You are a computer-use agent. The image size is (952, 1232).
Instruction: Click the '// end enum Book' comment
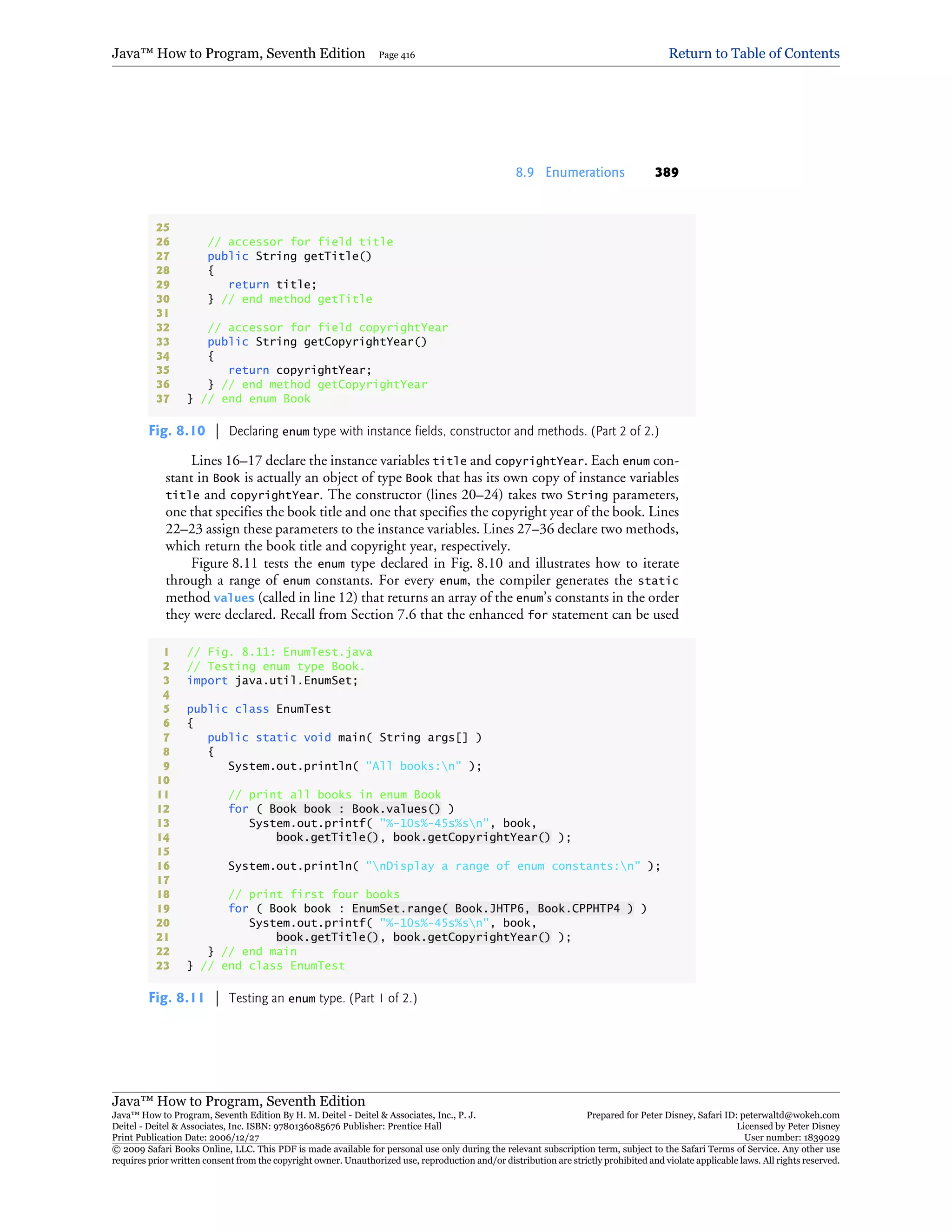(256, 399)
